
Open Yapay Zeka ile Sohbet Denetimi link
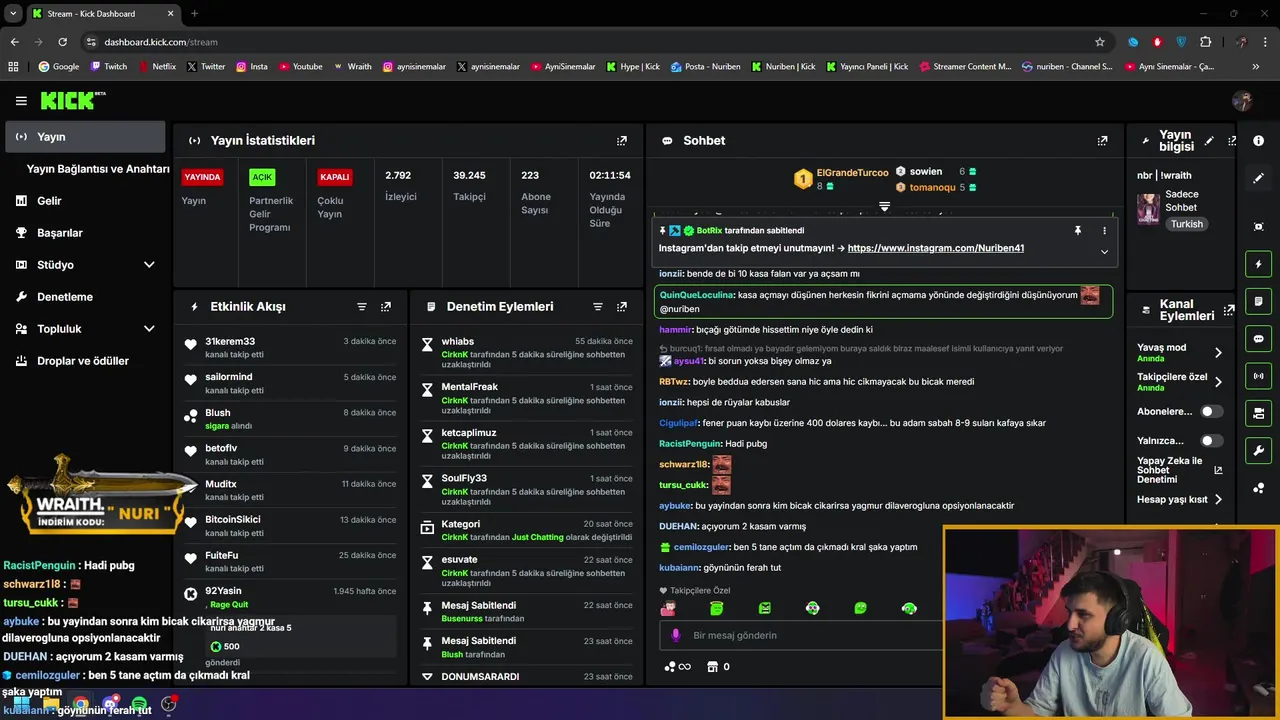(x=1179, y=470)
